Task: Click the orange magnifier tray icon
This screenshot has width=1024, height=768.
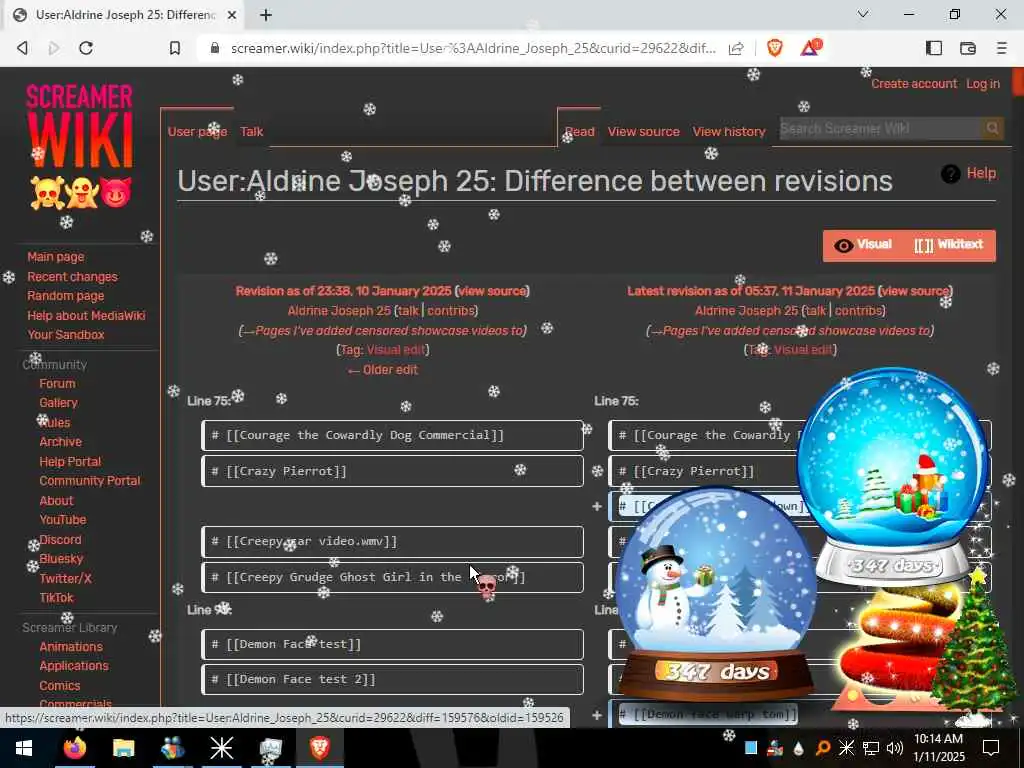Action: [x=823, y=748]
